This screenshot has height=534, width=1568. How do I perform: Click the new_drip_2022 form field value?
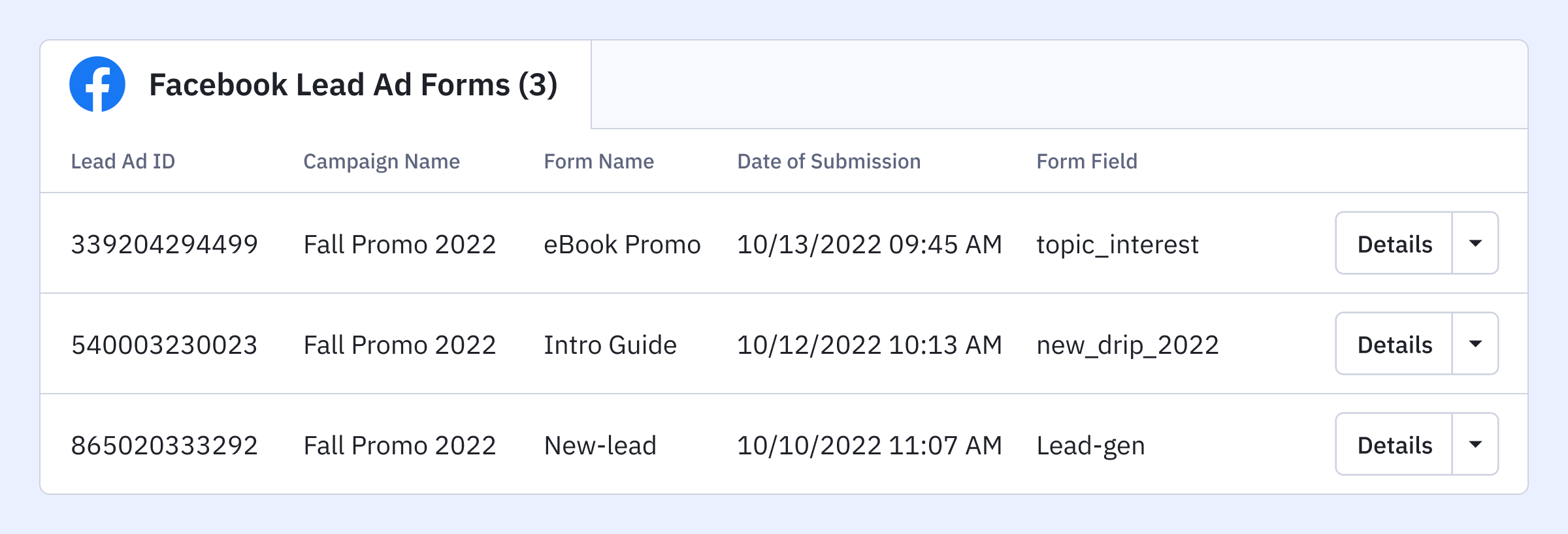click(x=1127, y=345)
